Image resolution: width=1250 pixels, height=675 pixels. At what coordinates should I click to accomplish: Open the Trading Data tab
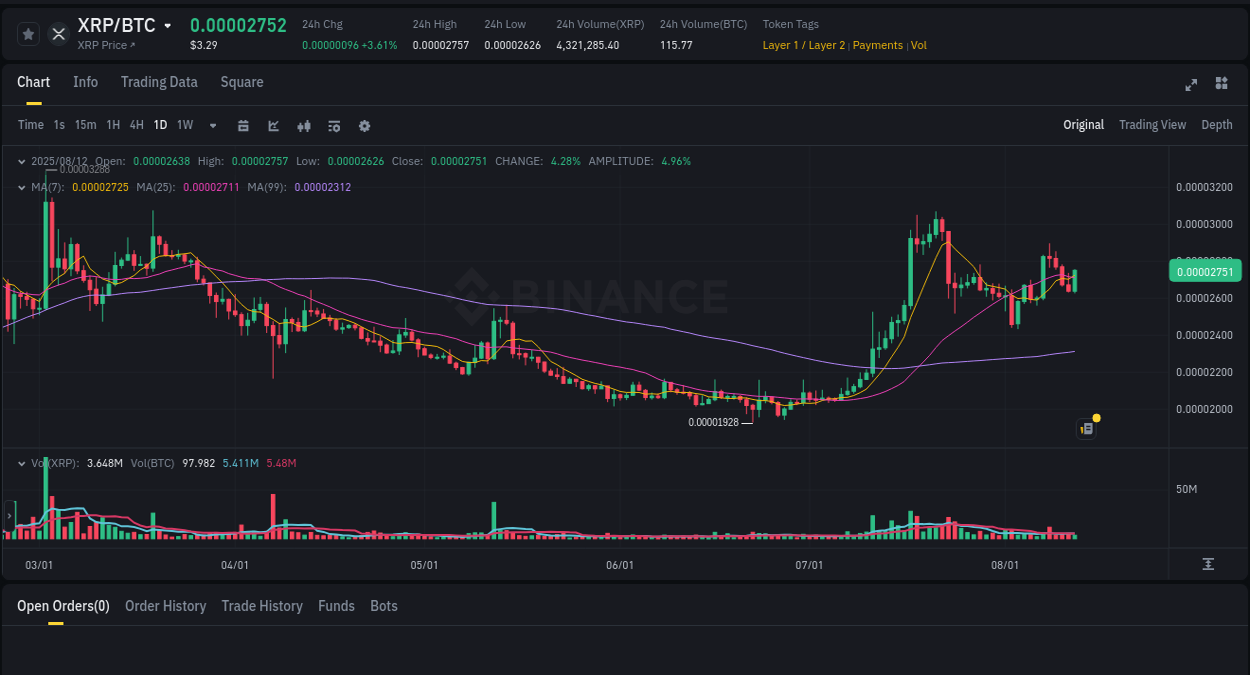(x=159, y=82)
